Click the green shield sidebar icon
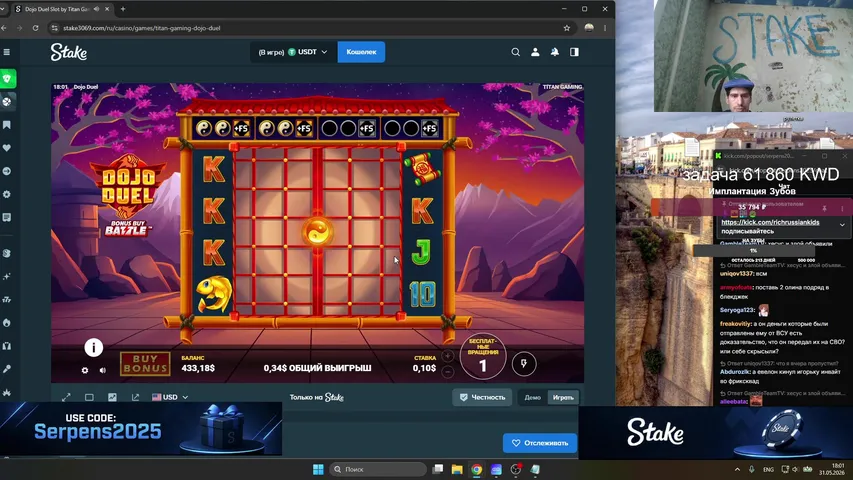This screenshot has width=853, height=480. [7, 79]
